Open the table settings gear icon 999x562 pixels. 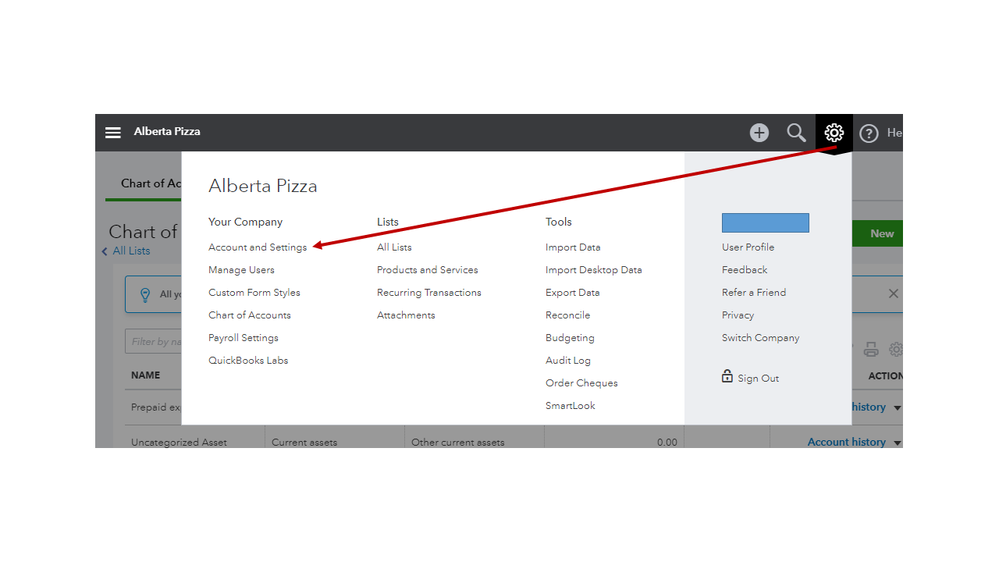[896, 349]
